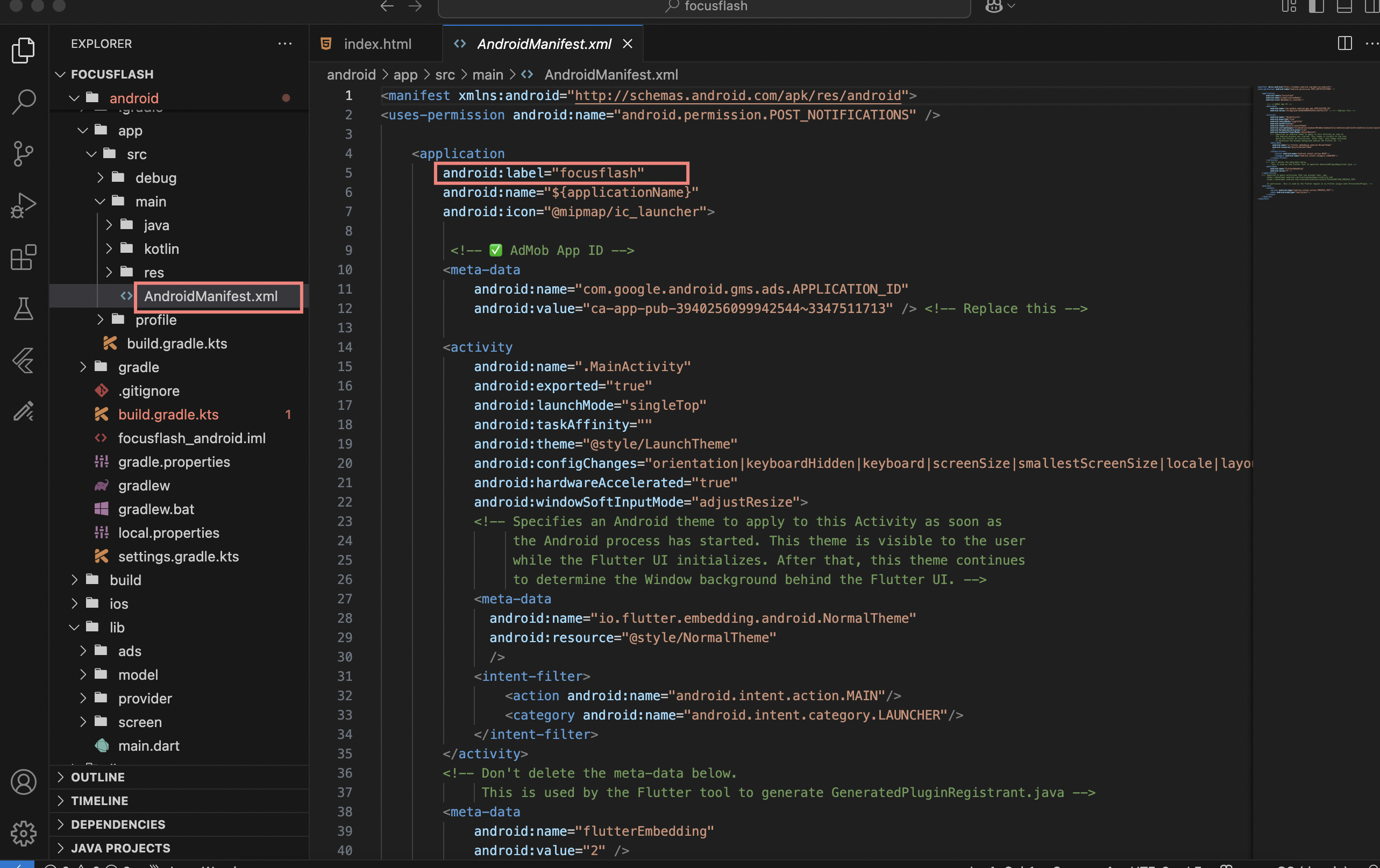This screenshot has width=1380, height=868.
Task: Toggle primary sidebar layout button
Action: (1317, 7)
